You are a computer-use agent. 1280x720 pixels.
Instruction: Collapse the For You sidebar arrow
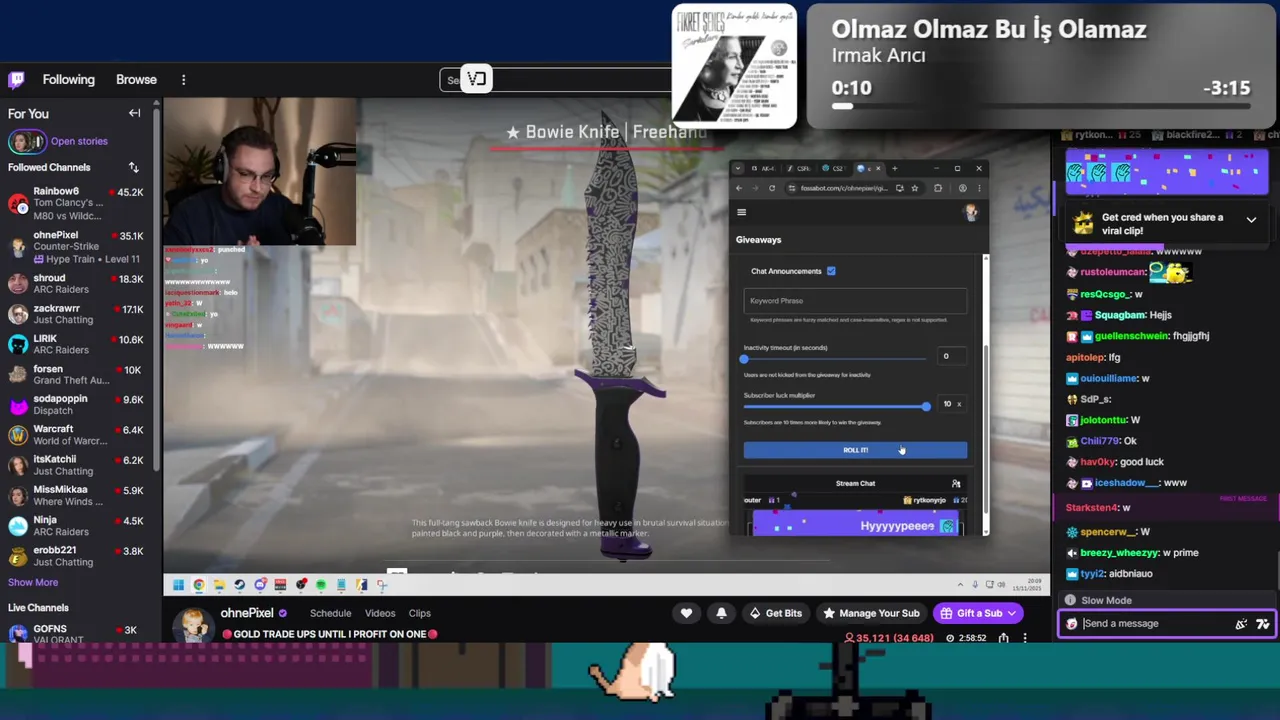coord(134,113)
